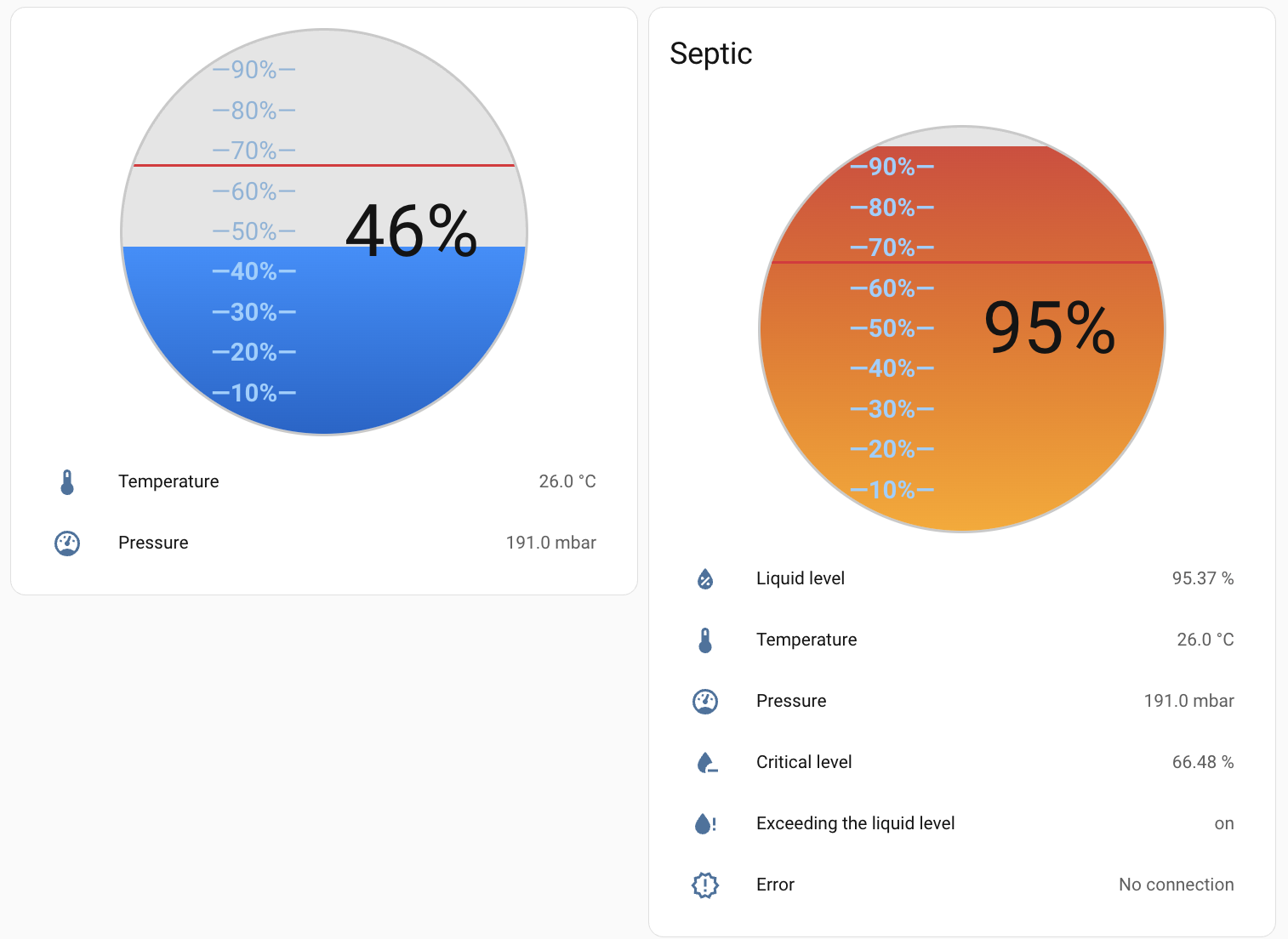Viewport: 1288px width, 939px height.
Task: Click the Septic card title
Action: [x=711, y=54]
